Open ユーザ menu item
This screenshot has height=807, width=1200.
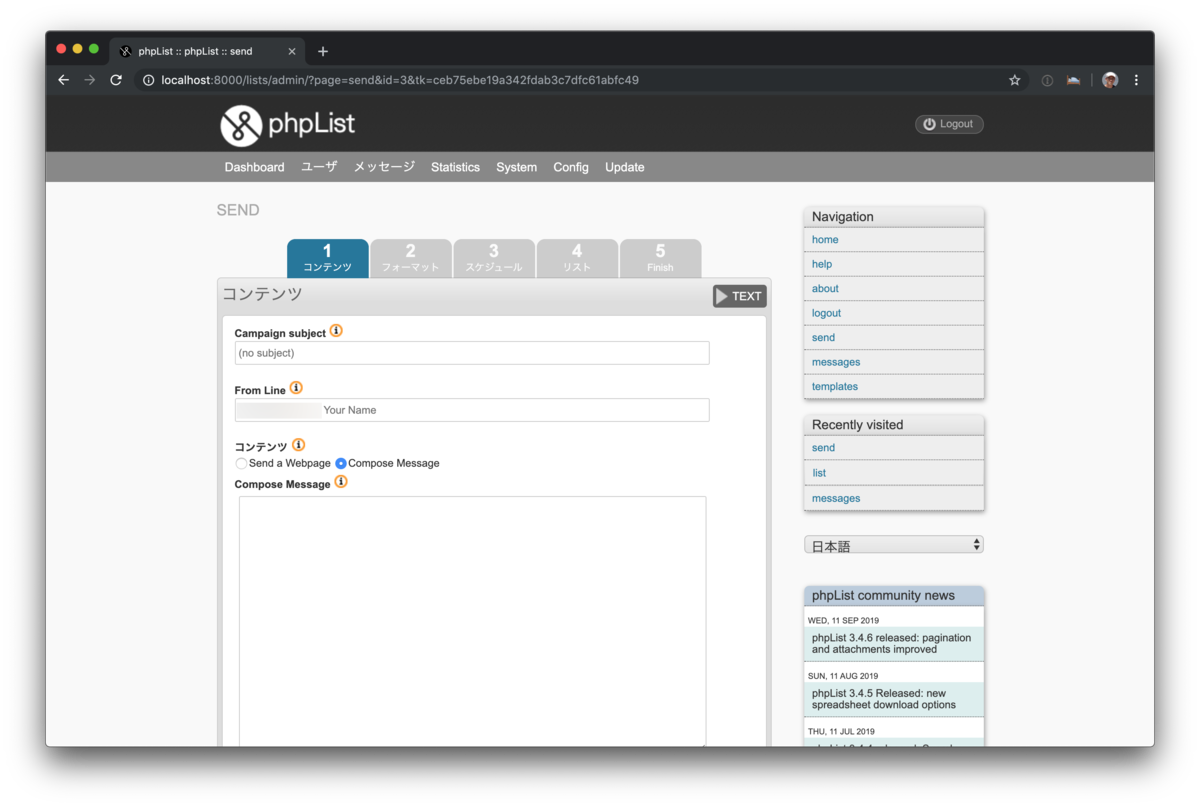[x=319, y=167]
